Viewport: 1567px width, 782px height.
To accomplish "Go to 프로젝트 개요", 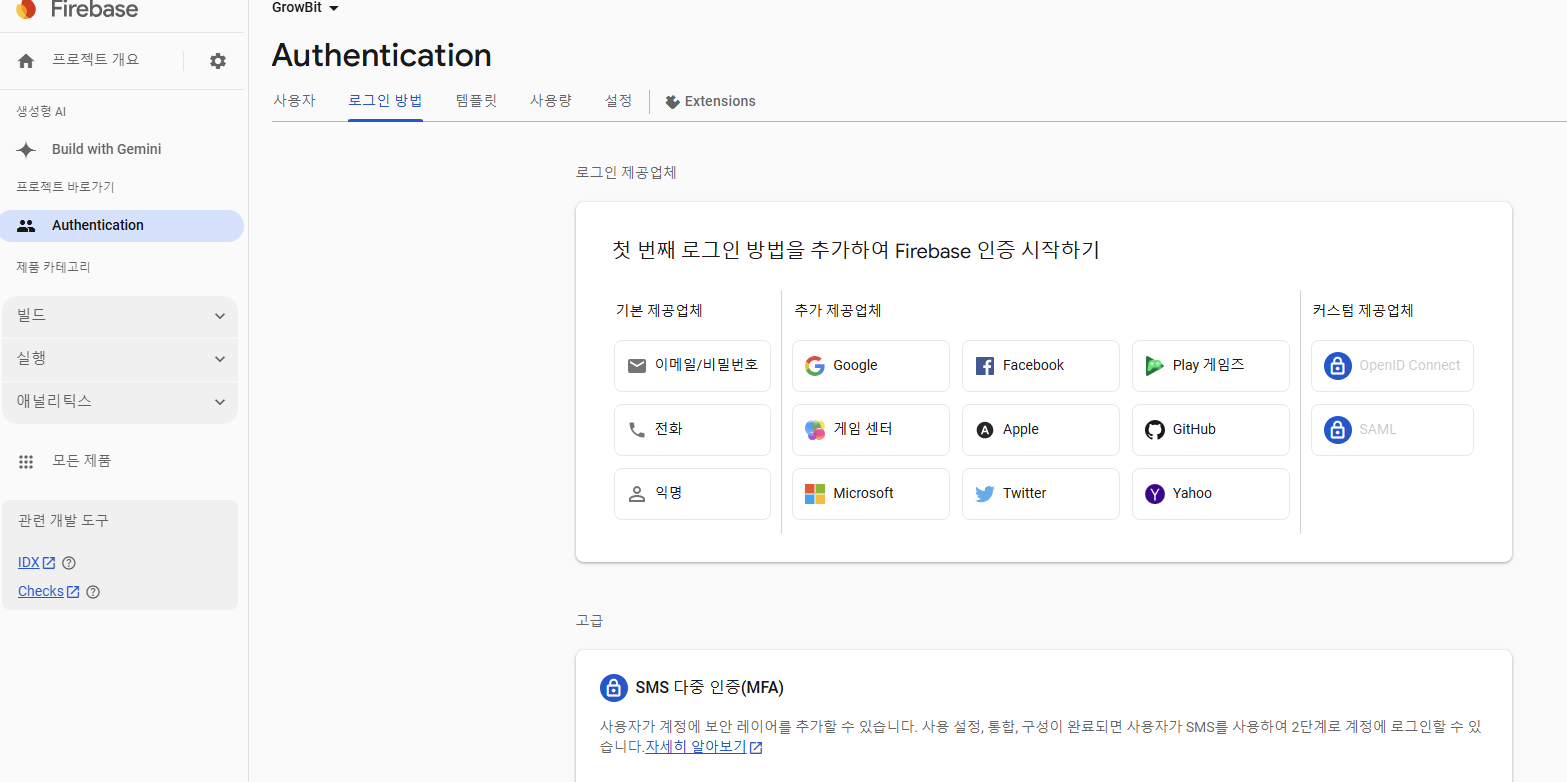I will pos(95,61).
